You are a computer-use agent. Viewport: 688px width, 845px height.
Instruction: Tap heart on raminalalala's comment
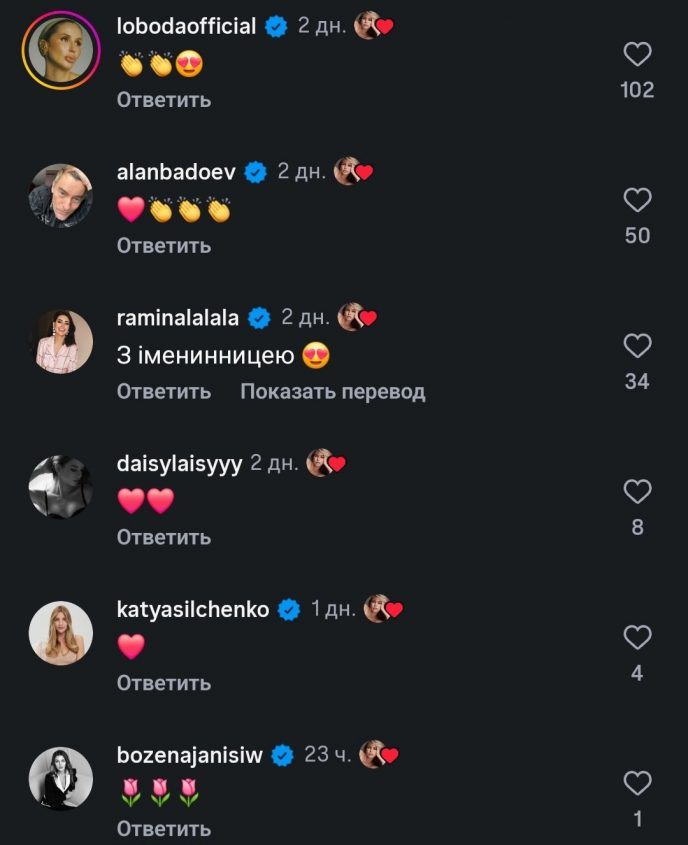click(x=637, y=347)
